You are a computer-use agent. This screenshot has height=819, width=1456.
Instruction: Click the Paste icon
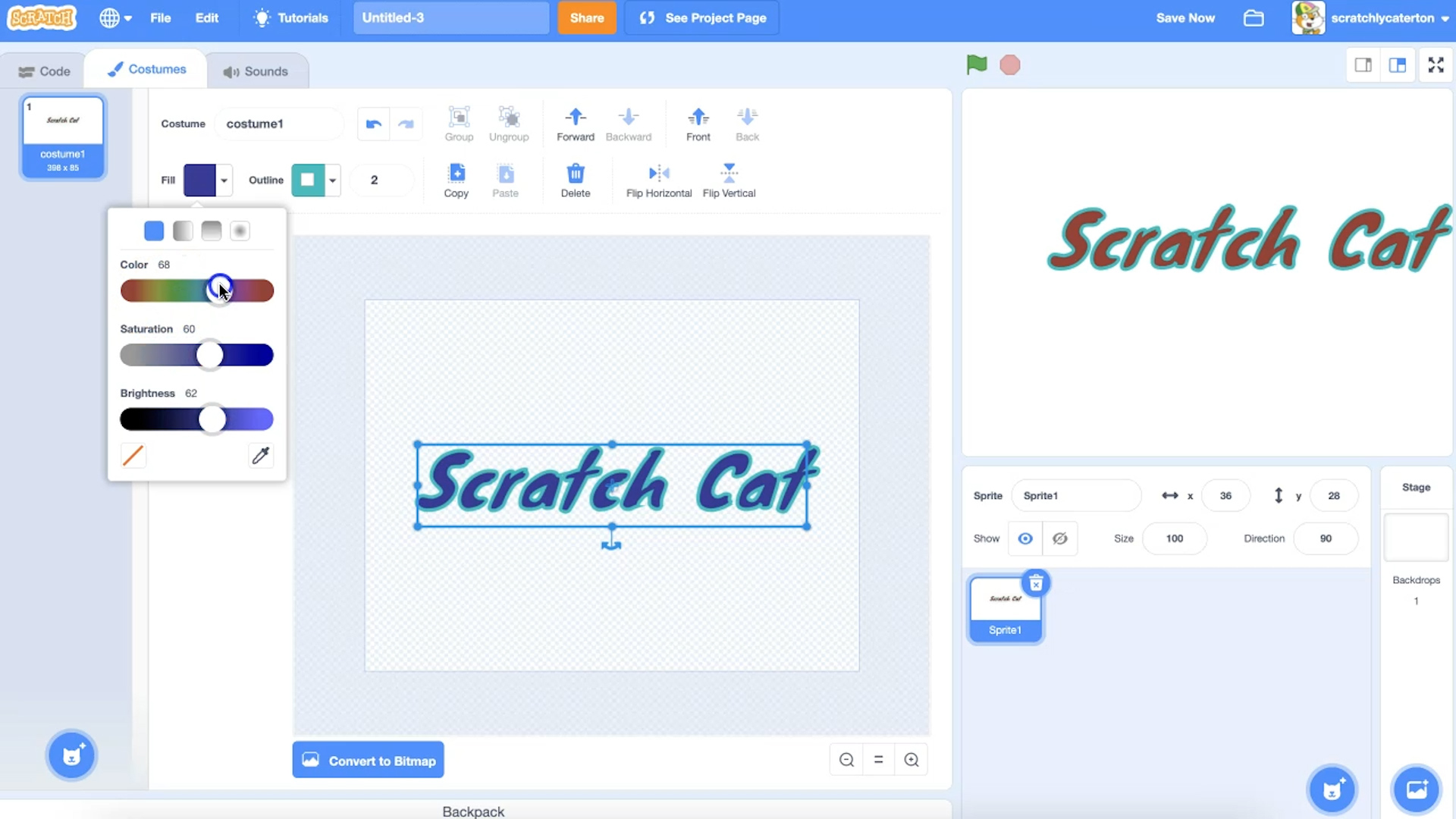point(505,180)
